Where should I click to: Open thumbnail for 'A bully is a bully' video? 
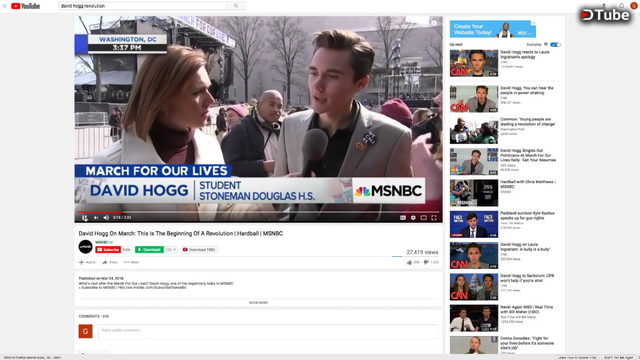(x=474, y=256)
